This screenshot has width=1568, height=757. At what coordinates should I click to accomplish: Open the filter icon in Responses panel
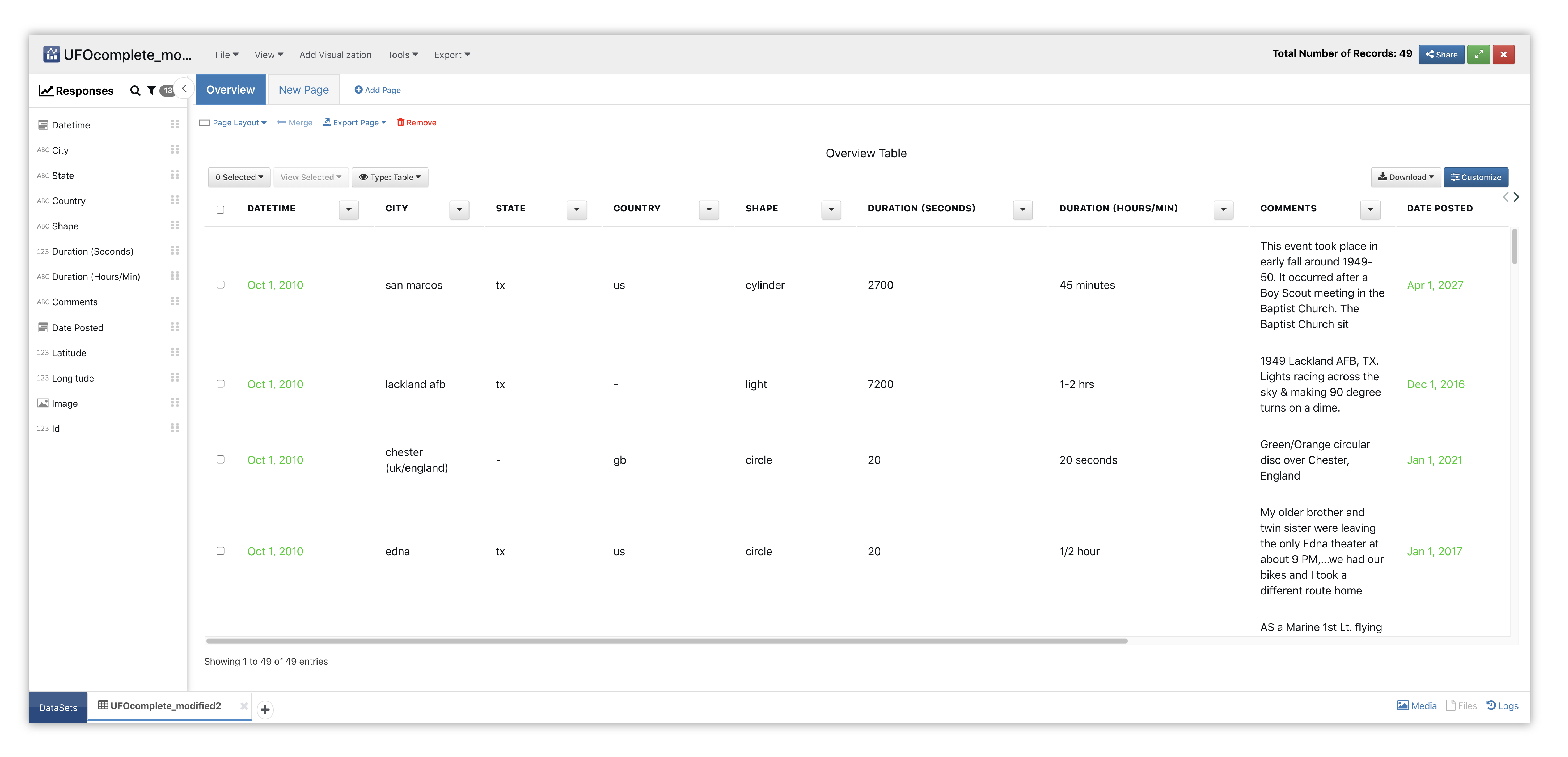point(152,91)
